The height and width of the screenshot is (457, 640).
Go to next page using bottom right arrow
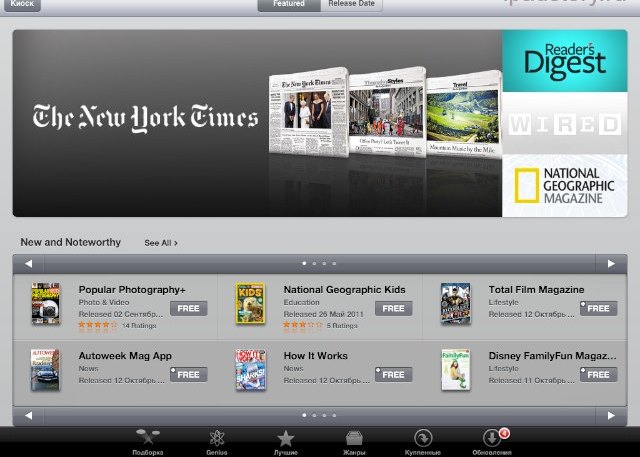point(611,416)
